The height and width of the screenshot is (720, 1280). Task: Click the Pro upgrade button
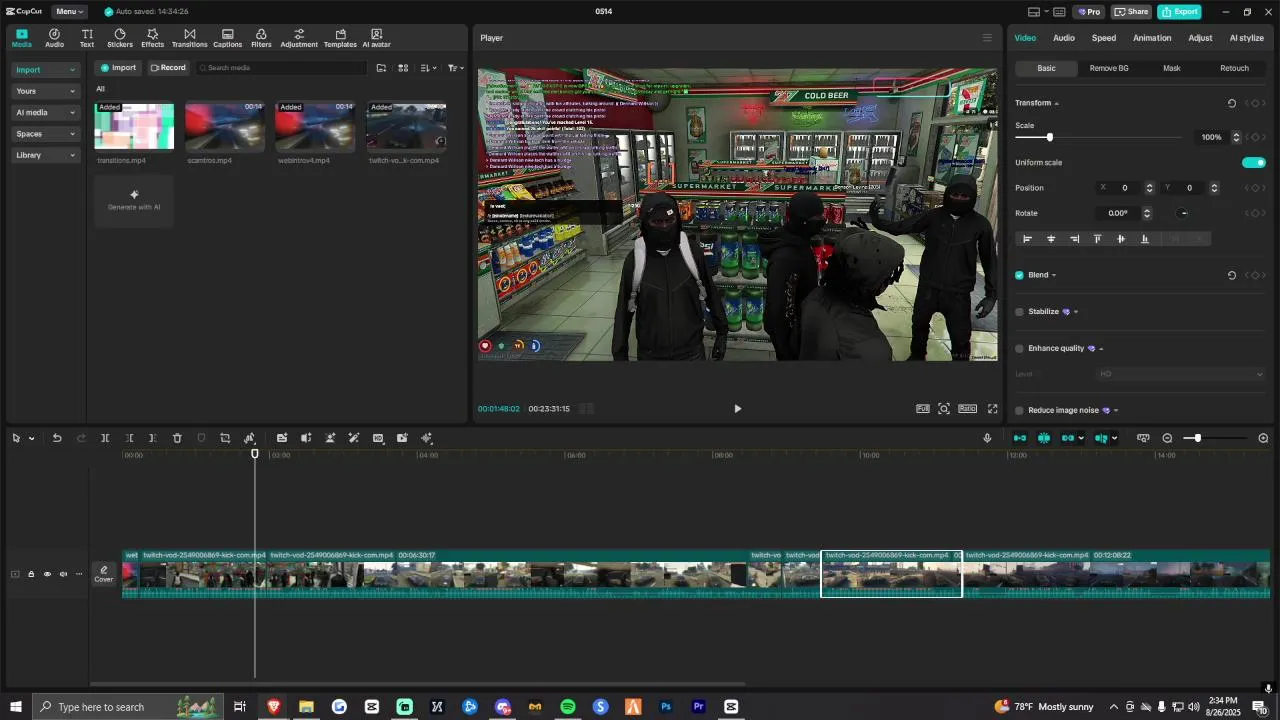point(1088,12)
